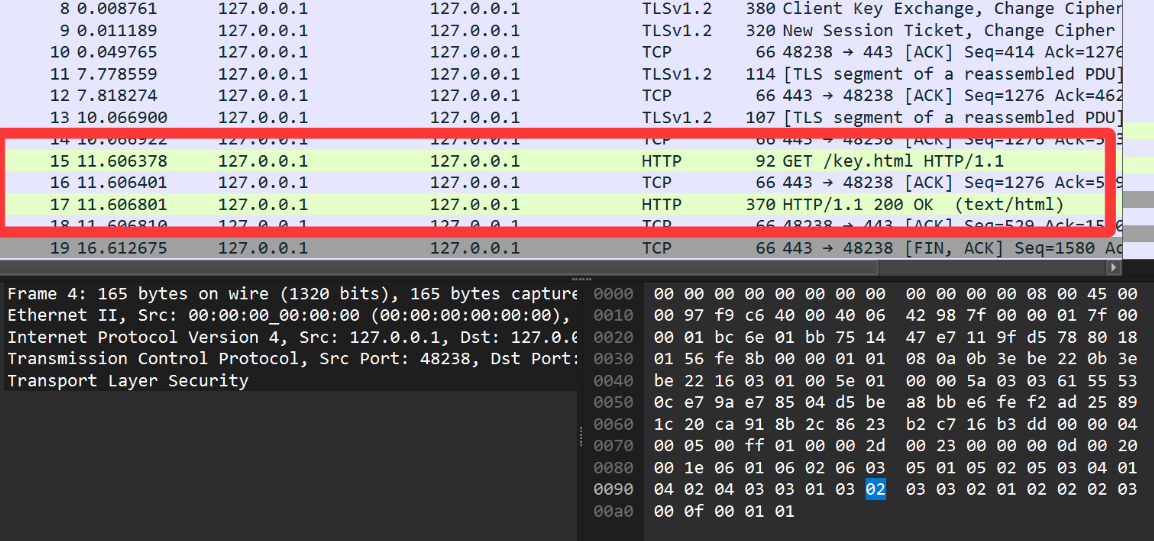The image size is (1154, 541).
Task: Click the highlighted 02 hex byte
Action: pos(875,489)
